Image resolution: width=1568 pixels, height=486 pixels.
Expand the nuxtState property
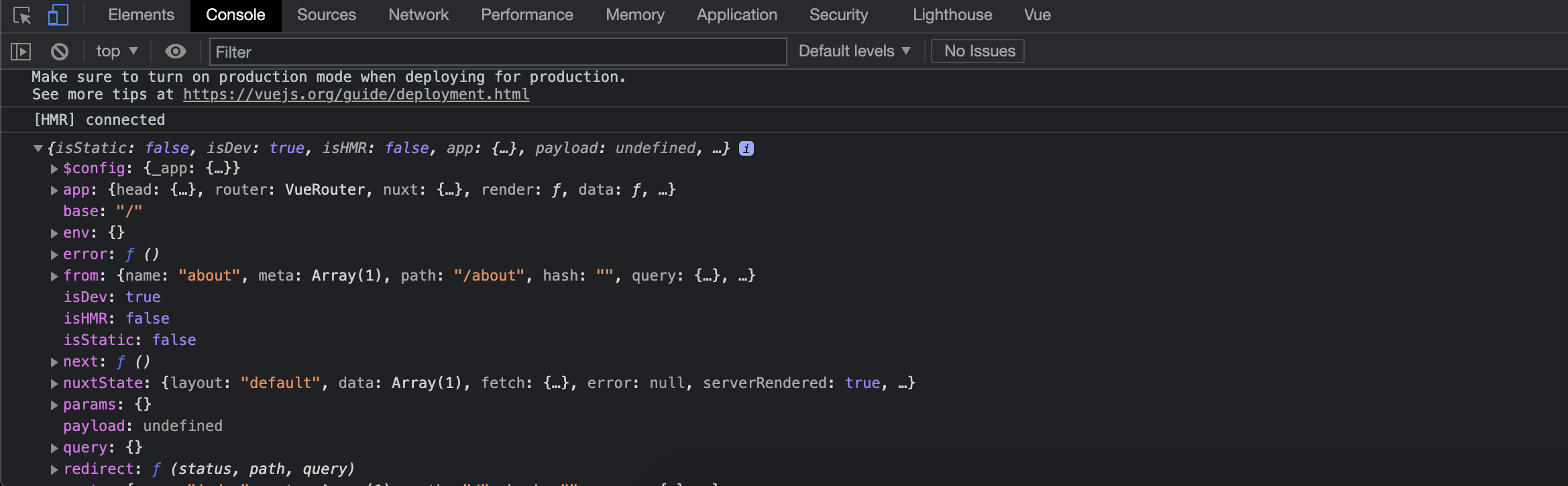pyautogui.click(x=54, y=384)
